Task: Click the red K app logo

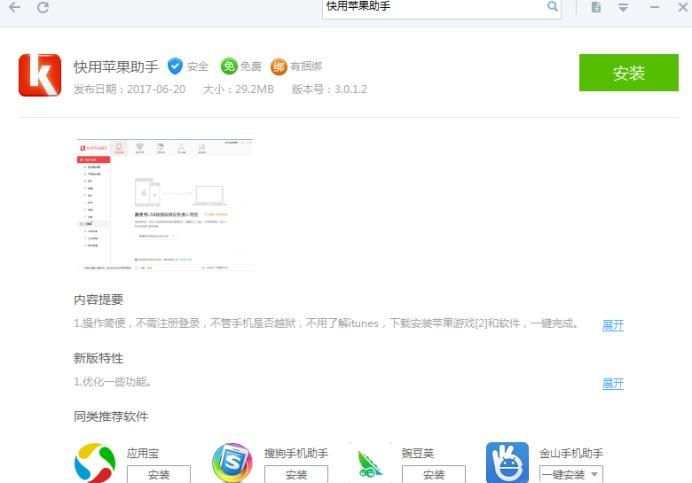Action: (x=40, y=75)
